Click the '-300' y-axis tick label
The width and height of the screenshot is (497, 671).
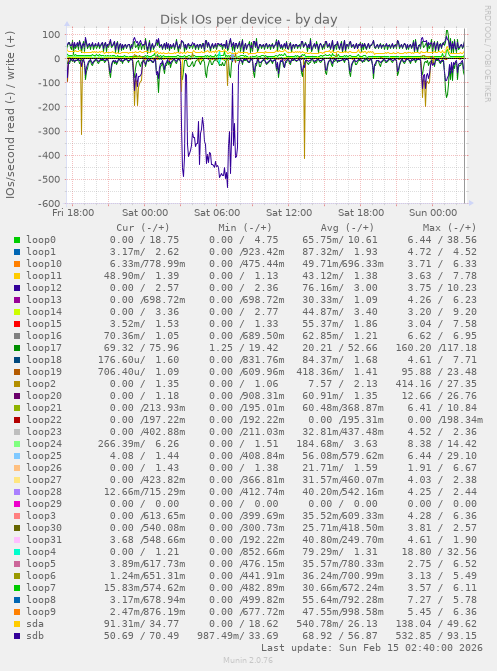coord(49,131)
